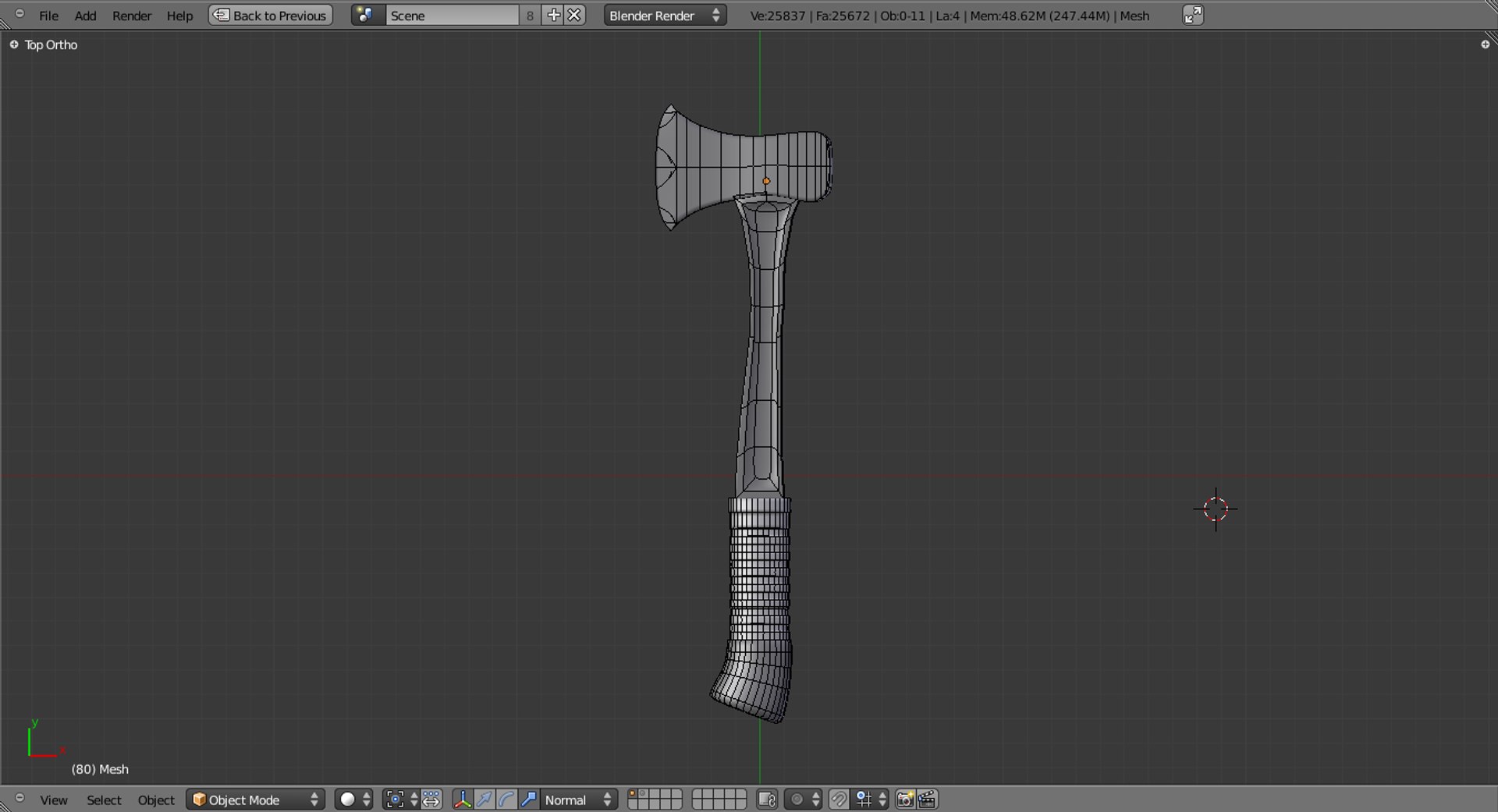Open the File menu

tap(48, 16)
